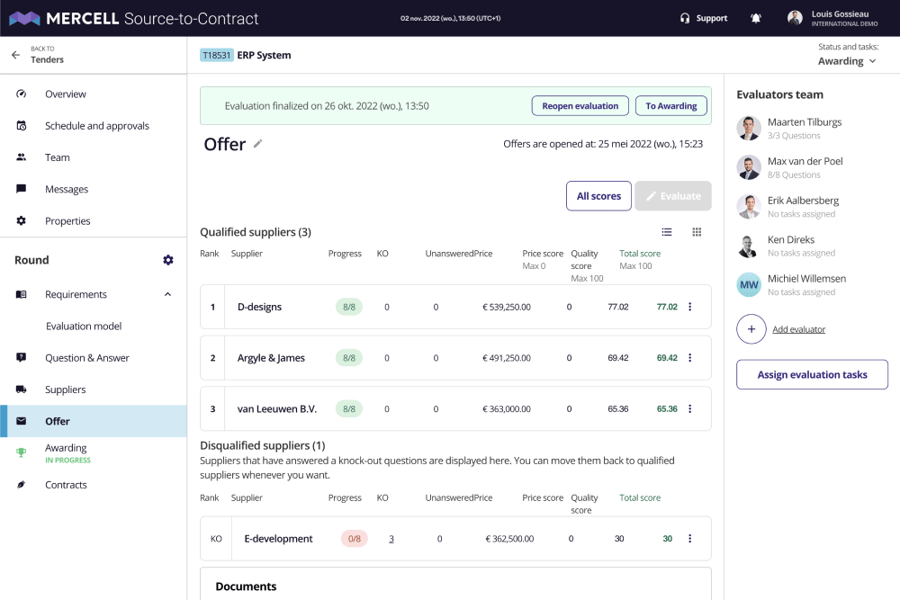This screenshot has height=600, width=900.
Task: Open the Round settings gear
Action: pyautogui.click(x=168, y=260)
